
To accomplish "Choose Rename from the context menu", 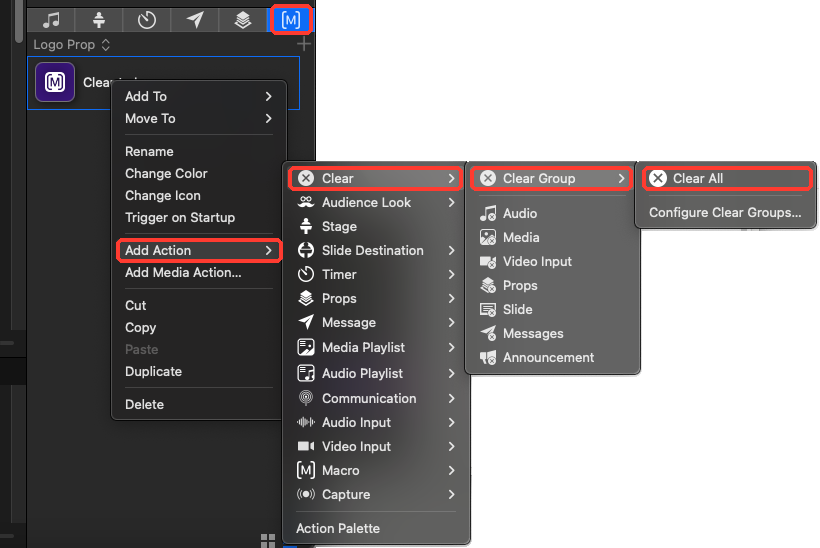I will click(x=199, y=151).
